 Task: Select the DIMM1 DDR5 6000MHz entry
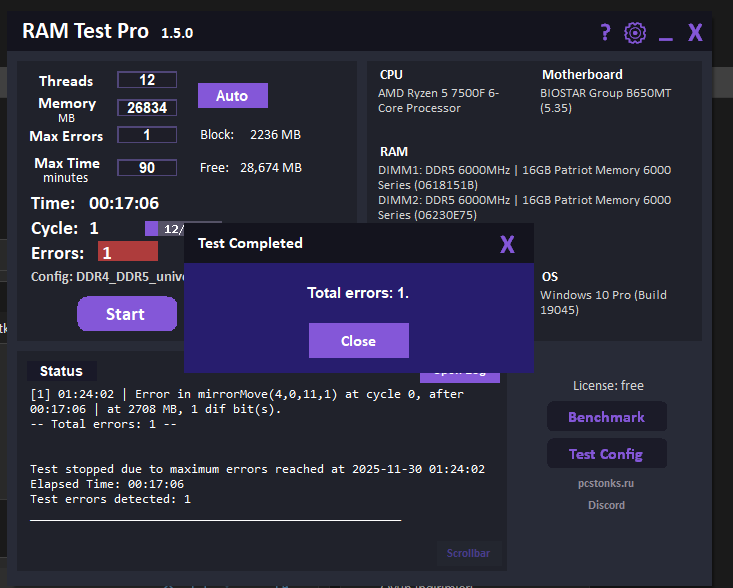[524, 177]
